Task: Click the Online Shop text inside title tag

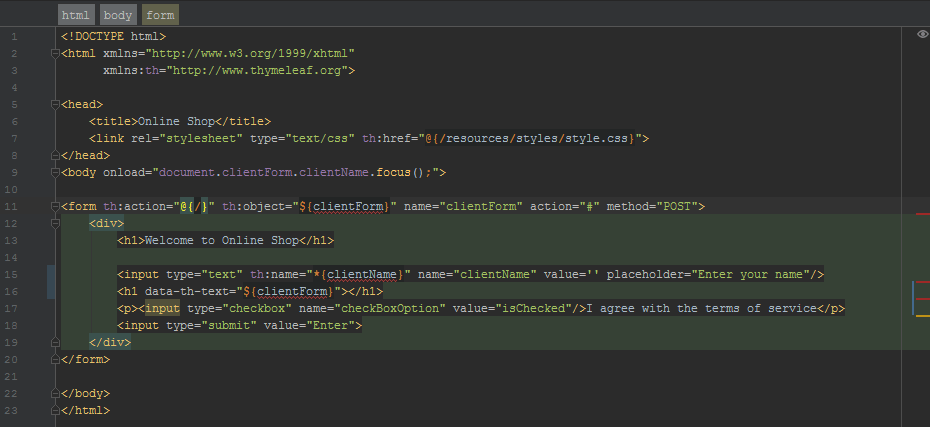Action: point(176,122)
